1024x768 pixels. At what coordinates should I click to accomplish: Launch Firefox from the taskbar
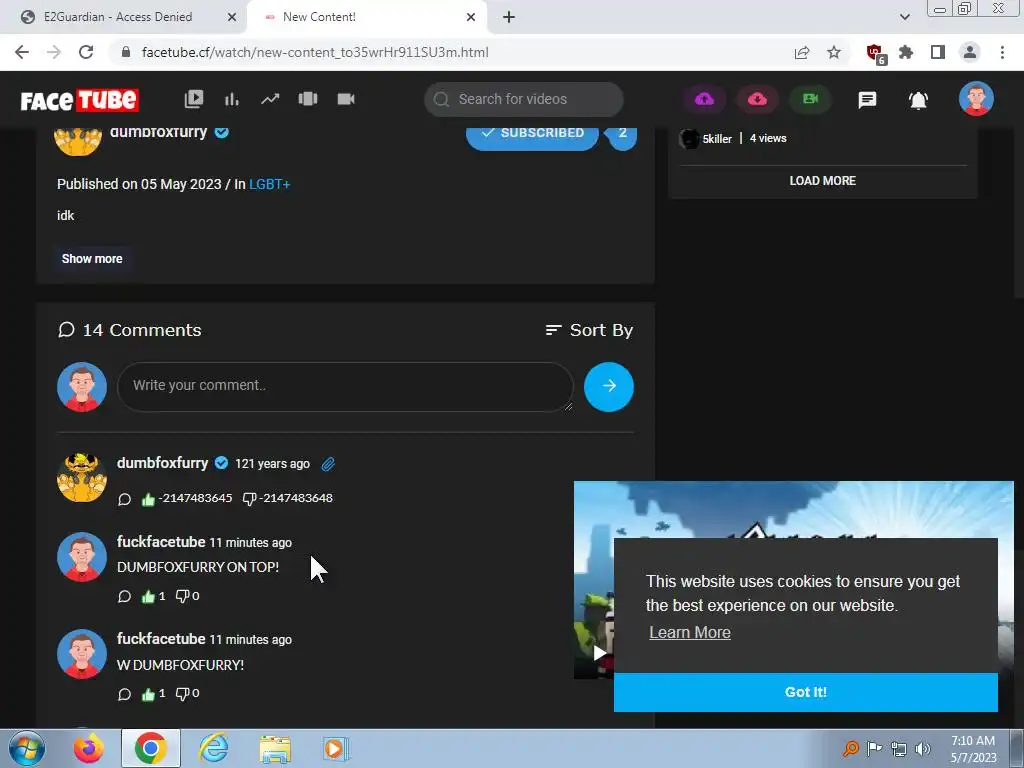(88, 748)
